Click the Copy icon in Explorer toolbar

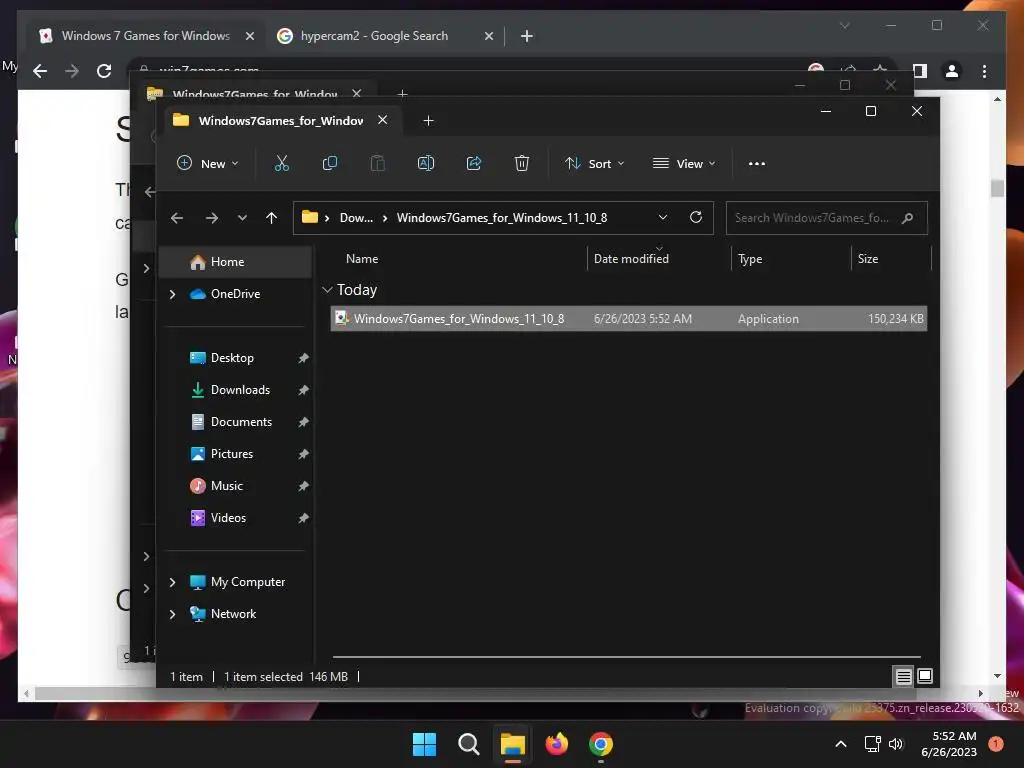(x=330, y=163)
